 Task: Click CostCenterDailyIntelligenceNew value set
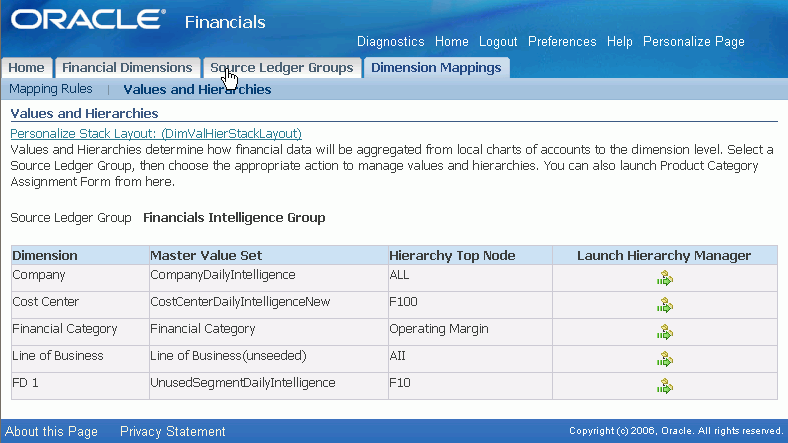pos(240,302)
